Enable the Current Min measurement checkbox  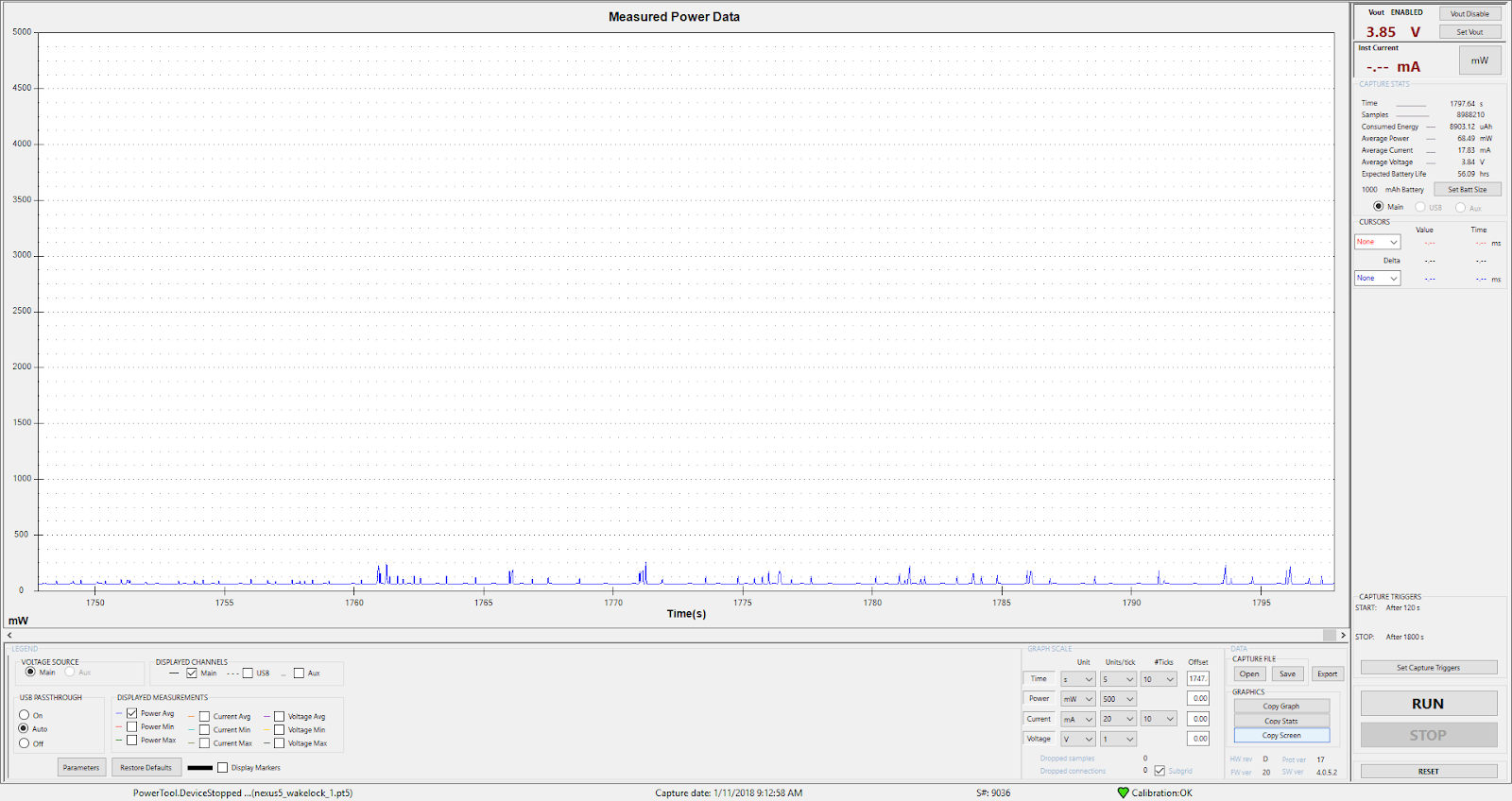(x=204, y=729)
